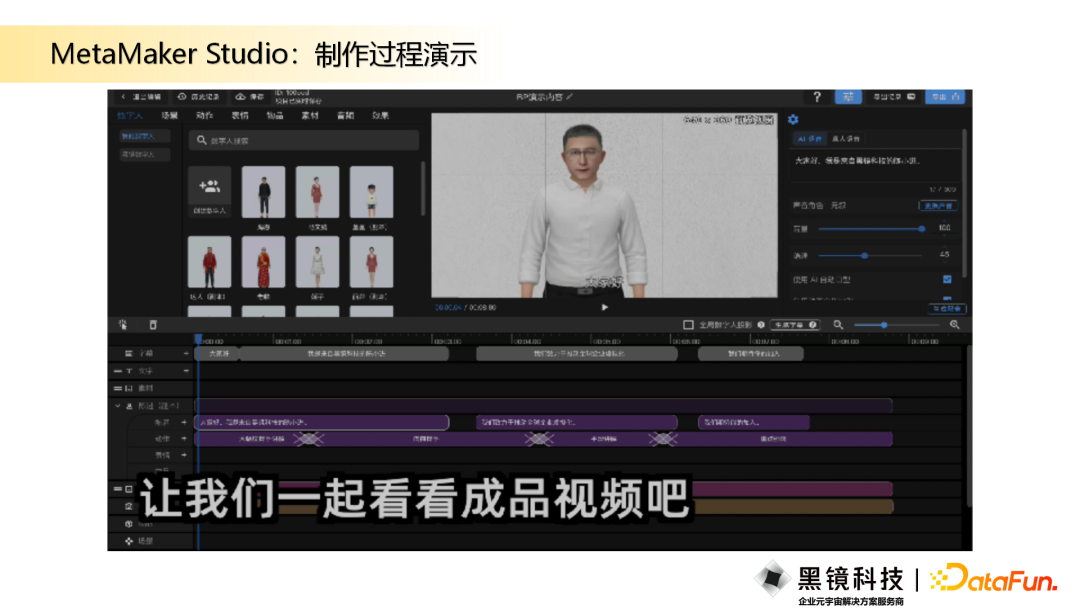Zoom out the timeline with left magnifier

(838, 325)
